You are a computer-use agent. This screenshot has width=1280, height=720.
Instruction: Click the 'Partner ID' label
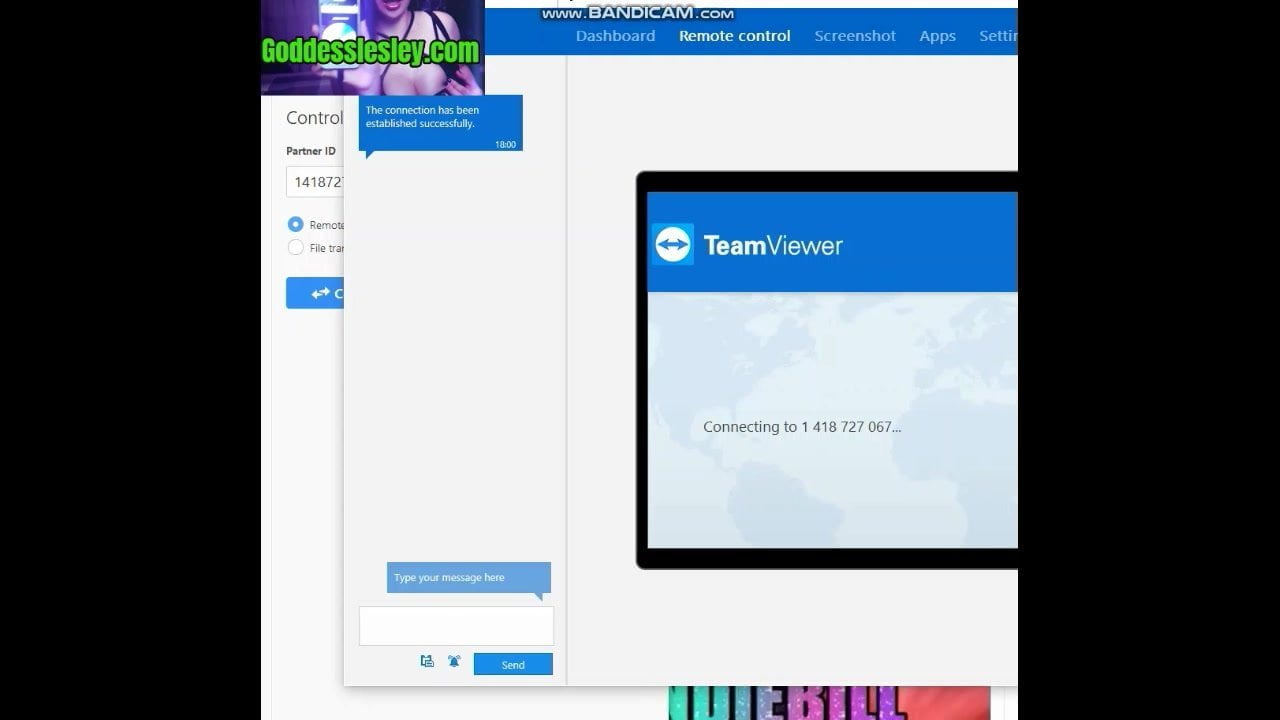(311, 151)
